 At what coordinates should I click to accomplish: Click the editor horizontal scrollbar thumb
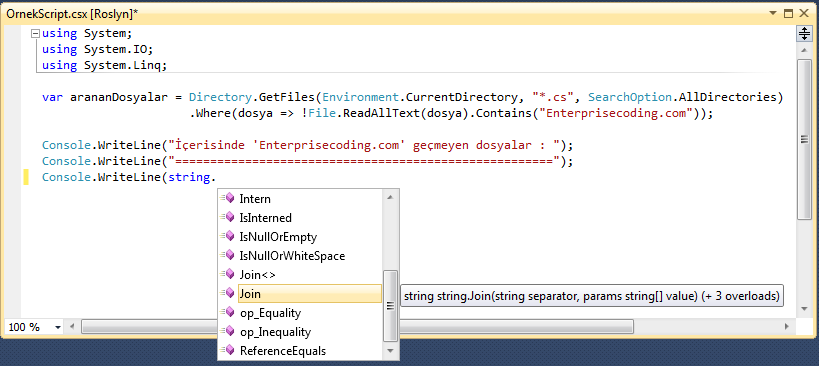pos(358,327)
